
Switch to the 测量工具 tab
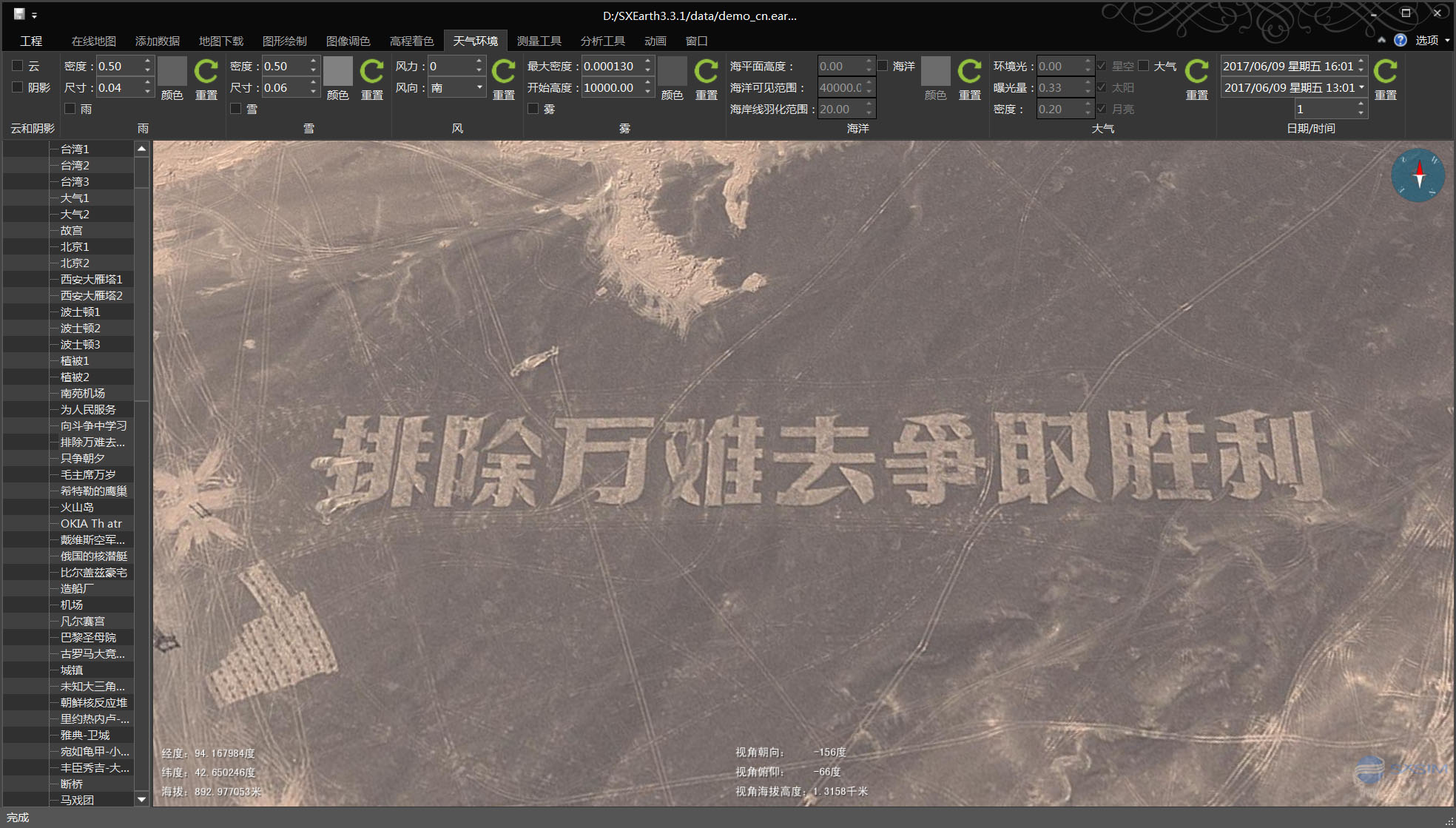(539, 41)
